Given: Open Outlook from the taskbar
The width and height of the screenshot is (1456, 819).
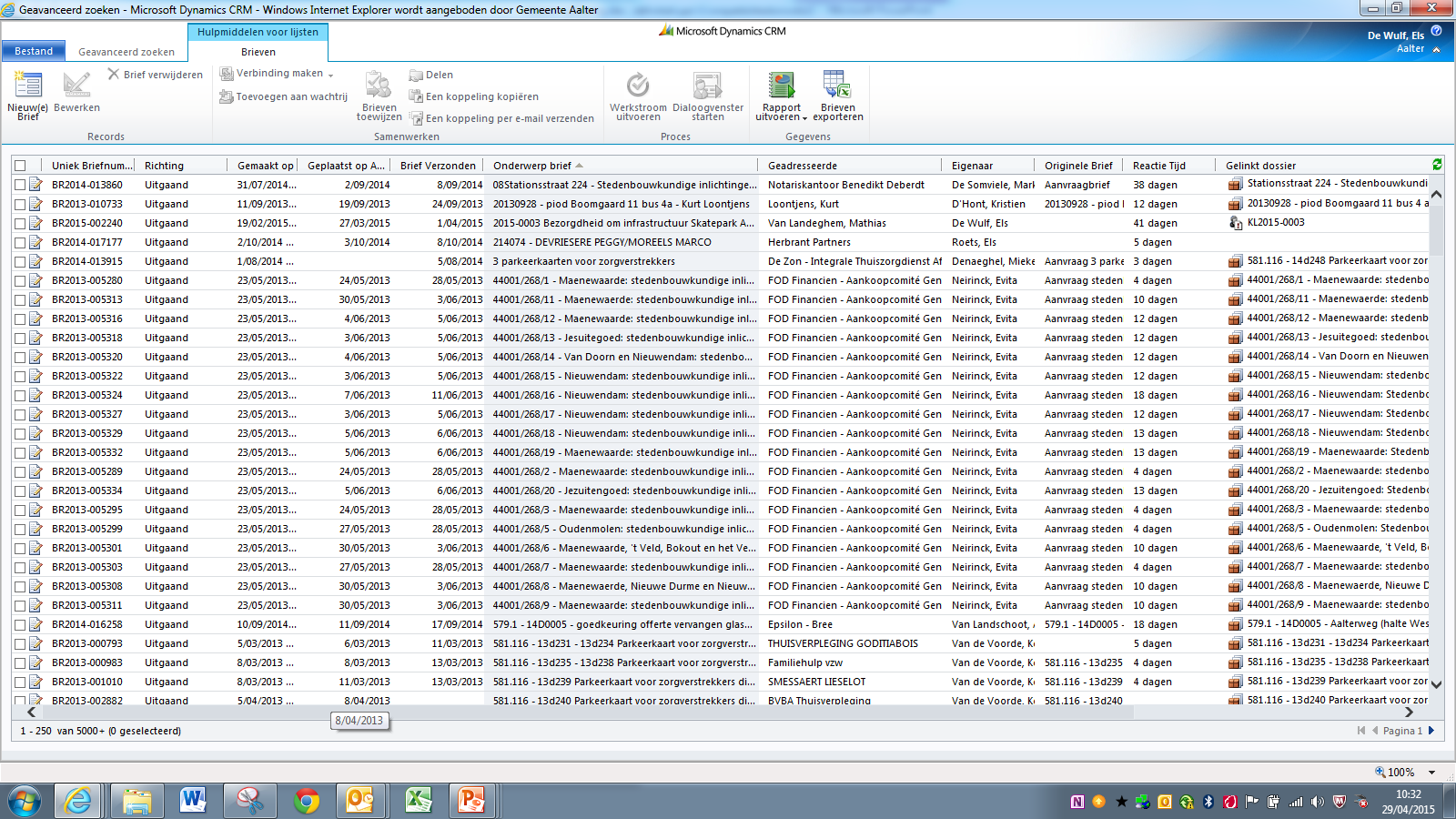Looking at the screenshot, I should pyautogui.click(x=360, y=801).
